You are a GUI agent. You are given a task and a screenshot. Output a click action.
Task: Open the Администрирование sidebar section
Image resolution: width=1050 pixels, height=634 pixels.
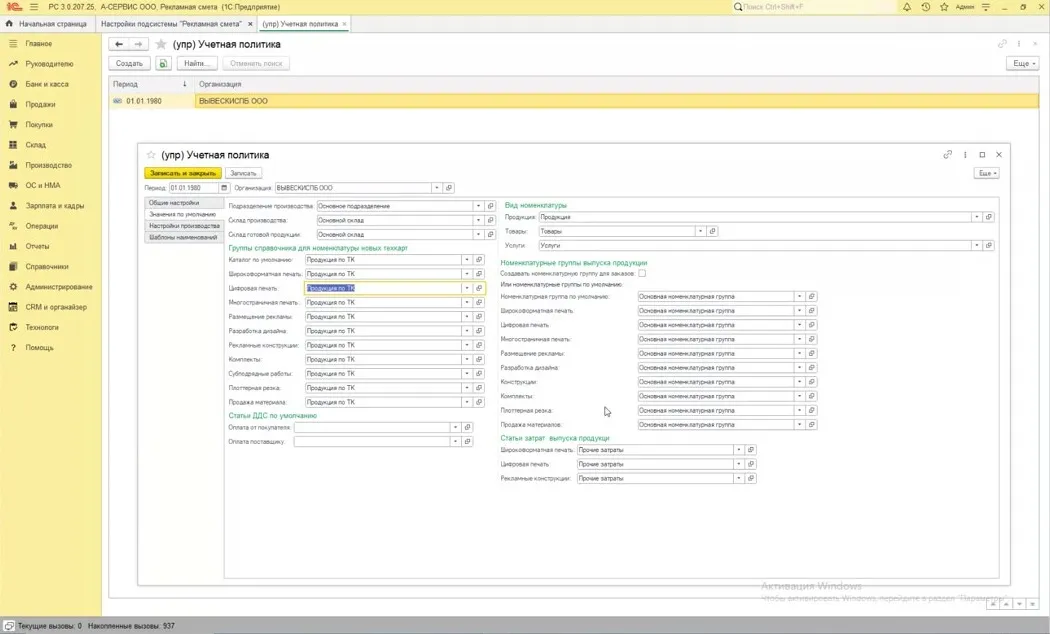(x=59, y=287)
